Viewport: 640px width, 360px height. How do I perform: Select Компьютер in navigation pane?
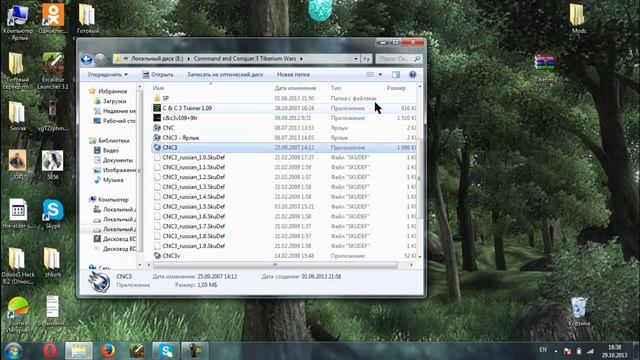tap(113, 200)
